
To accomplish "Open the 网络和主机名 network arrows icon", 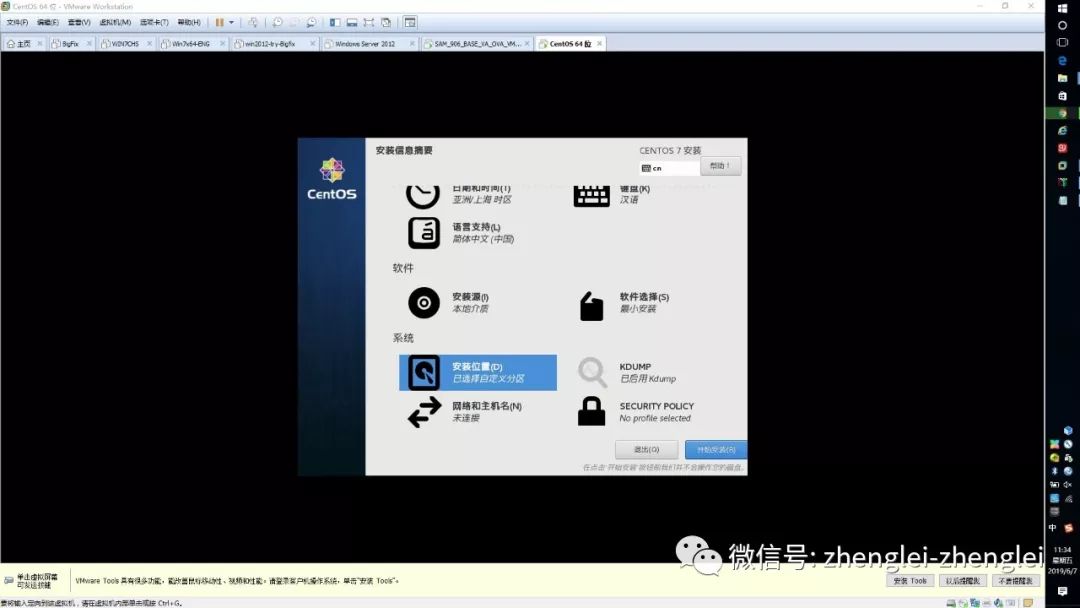I will click(x=424, y=412).
